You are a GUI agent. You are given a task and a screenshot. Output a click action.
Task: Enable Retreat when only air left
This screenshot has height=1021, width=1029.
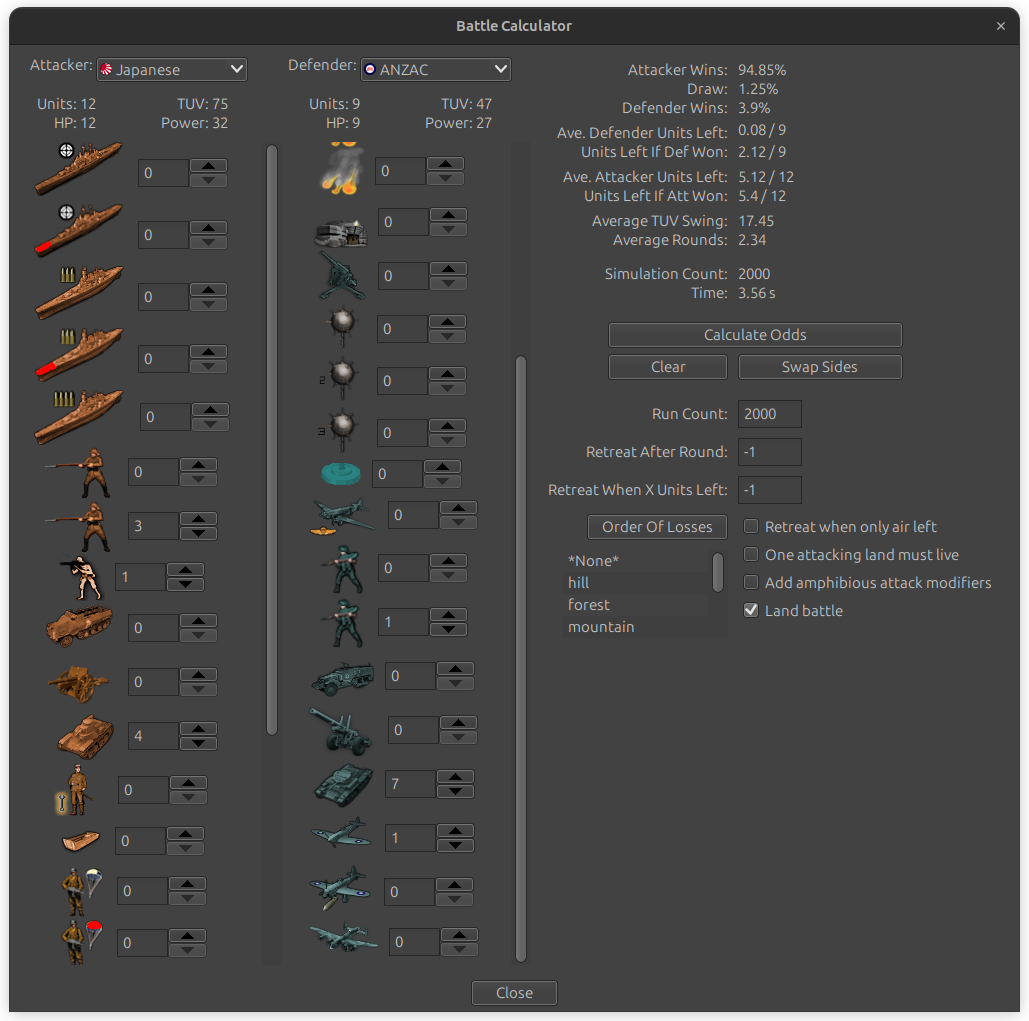(751, 526)
